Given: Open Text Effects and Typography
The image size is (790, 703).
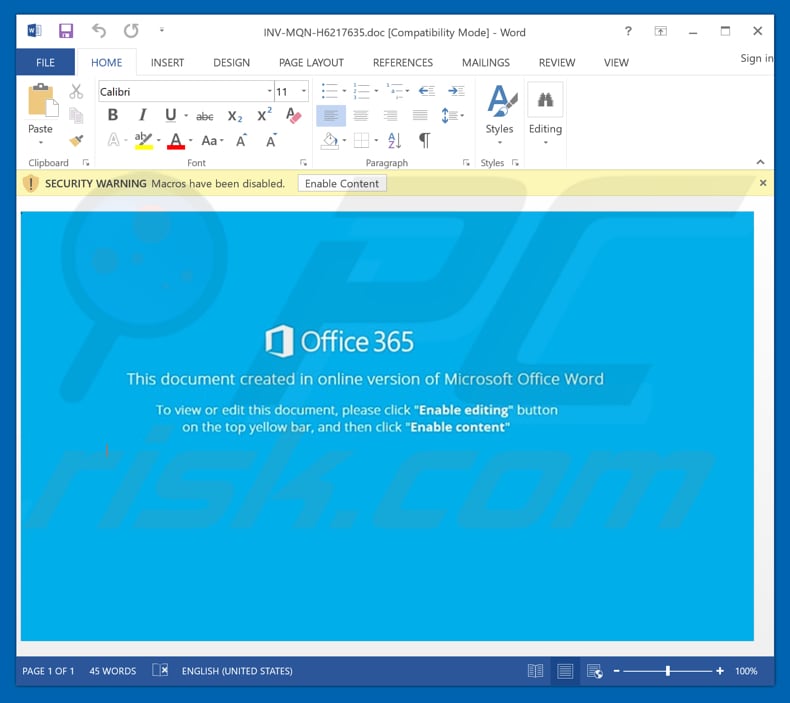Looking at the screenshot, I should pos(114,140).
